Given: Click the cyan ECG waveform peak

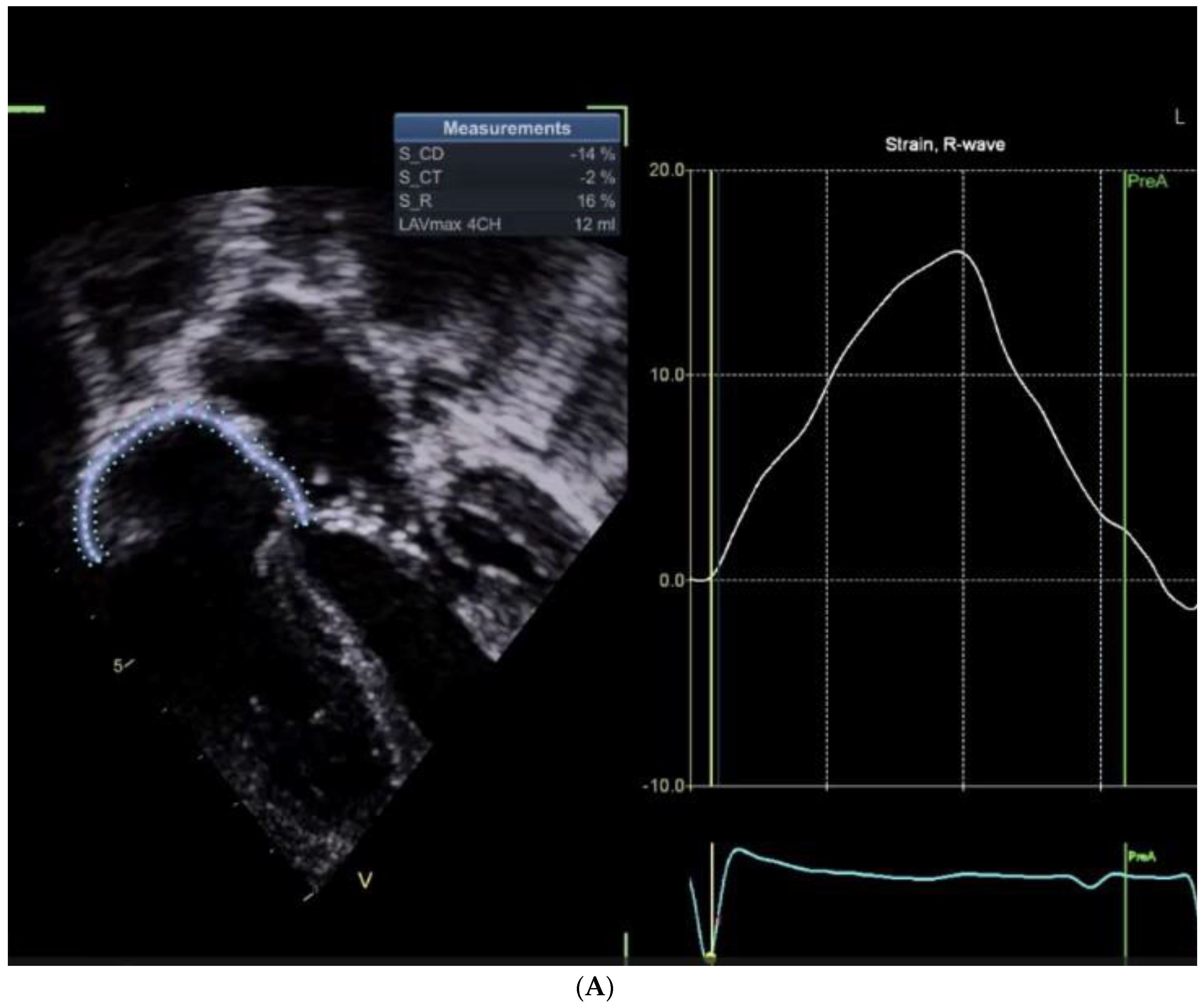Looking at the screenshot, I should coord(739,849).
